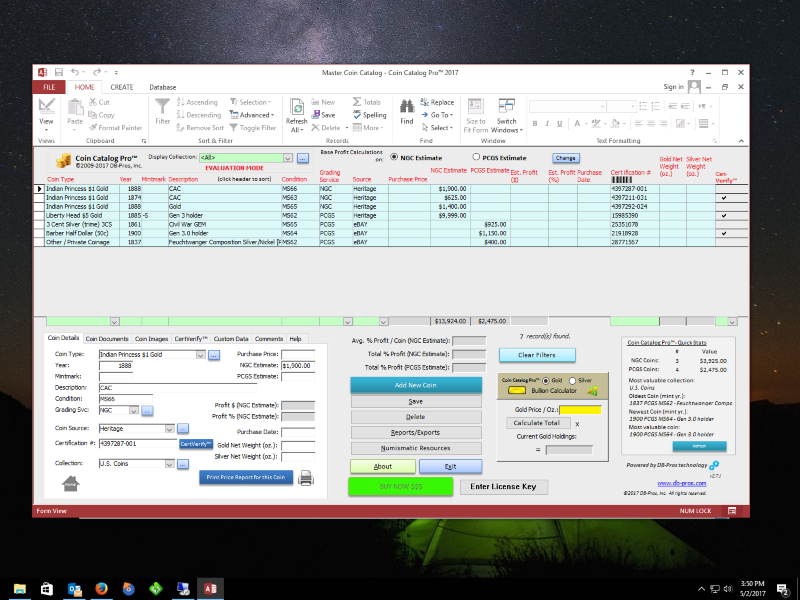Select the NGC Estimate radio button
Screen dimensions: 800x600
tap(394, 157)
